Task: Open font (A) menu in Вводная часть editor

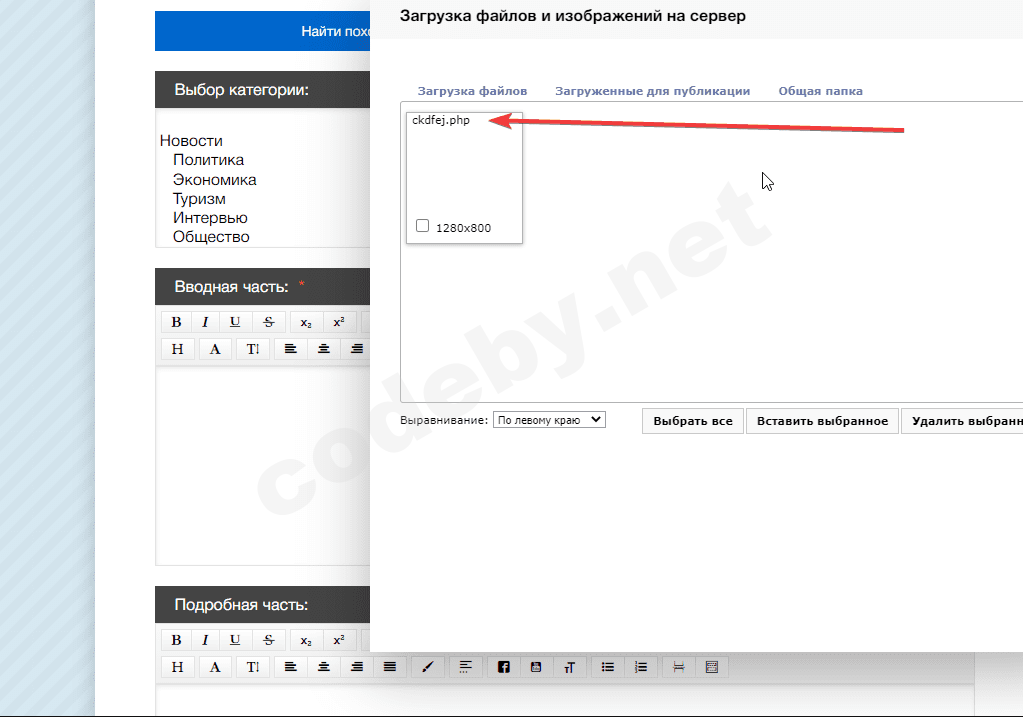Action: pos(215,349)
